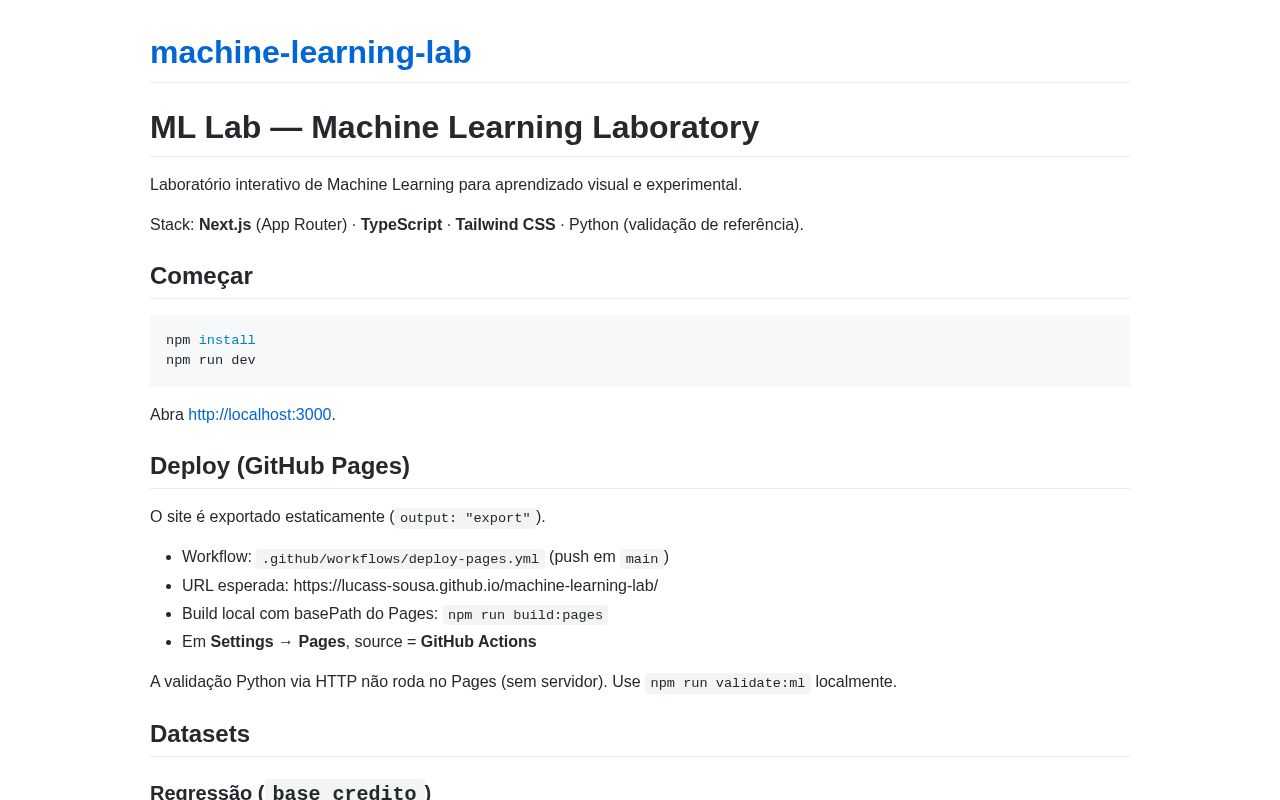Click the URL text https://lucass-sousa.github.io/machine-learning-lab/
This screenshot has width=1280, height=800.
(475, 586)
